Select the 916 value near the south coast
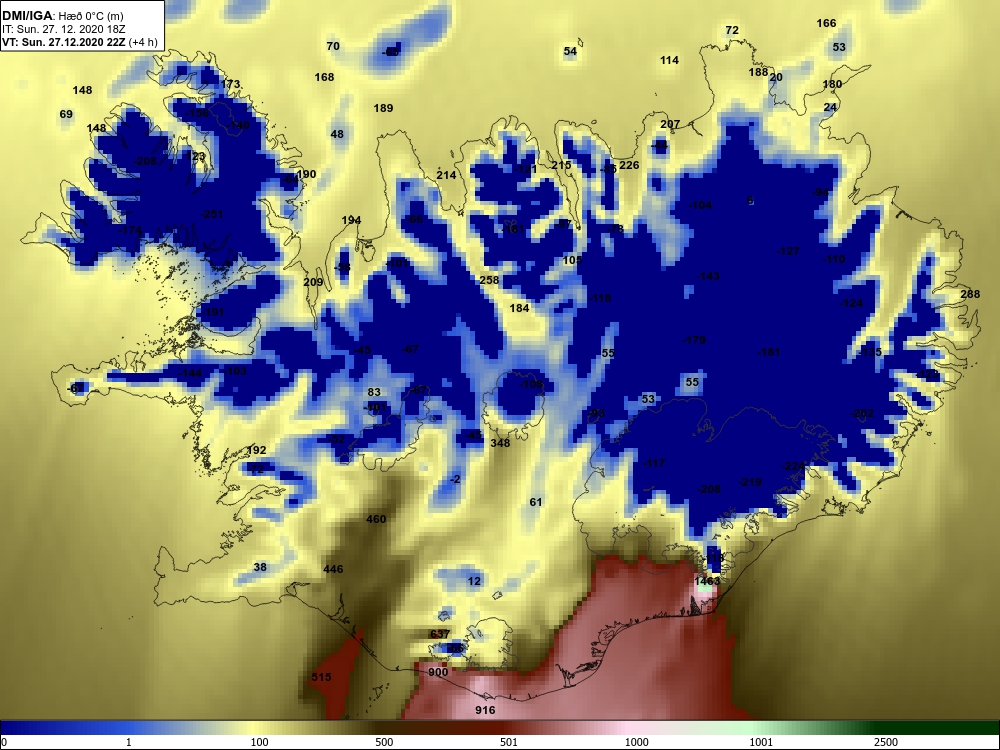 coord(485,710)
